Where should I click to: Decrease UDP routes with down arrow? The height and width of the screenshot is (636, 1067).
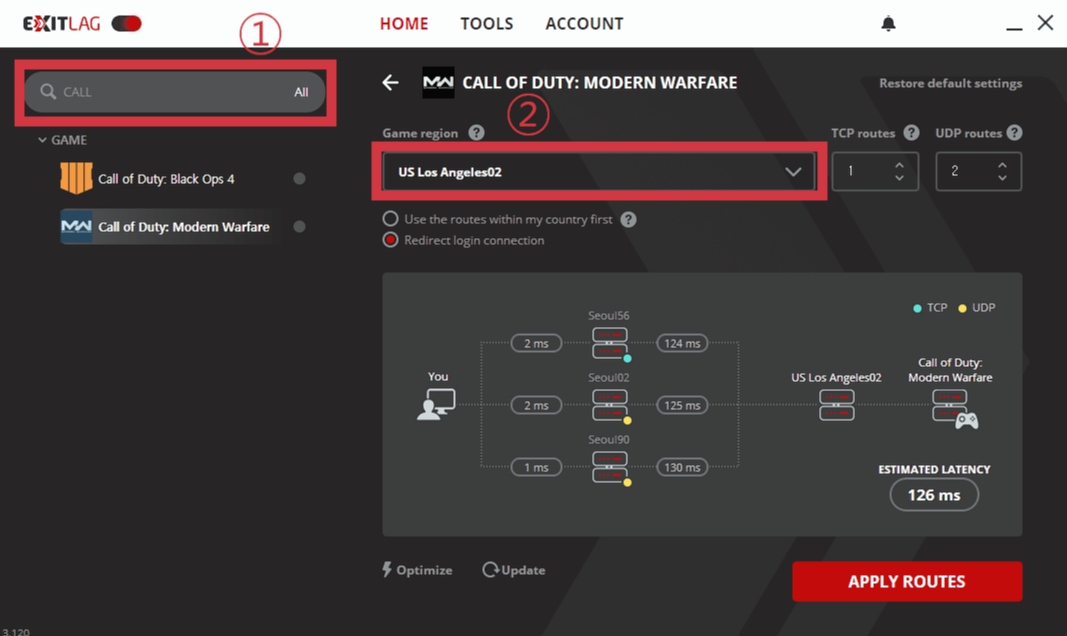(1002, 178)
